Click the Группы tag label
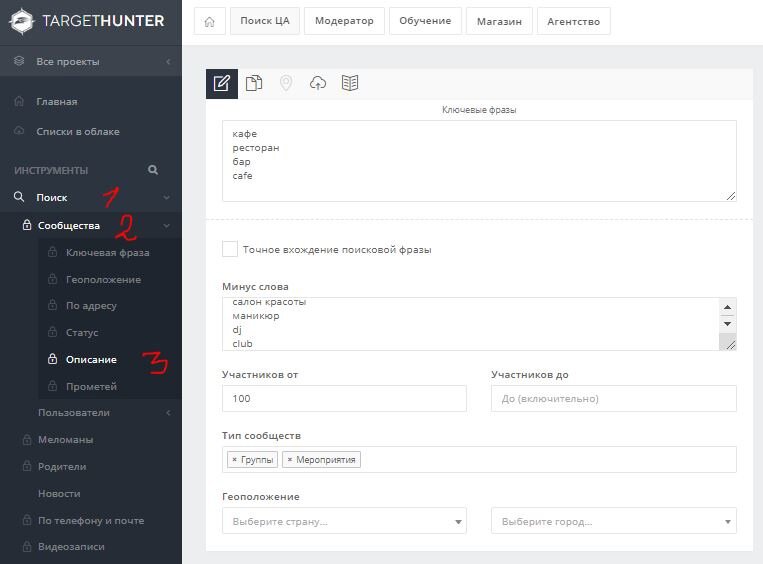The height and width of the screenshot is (564, 763). coord(257,459)
